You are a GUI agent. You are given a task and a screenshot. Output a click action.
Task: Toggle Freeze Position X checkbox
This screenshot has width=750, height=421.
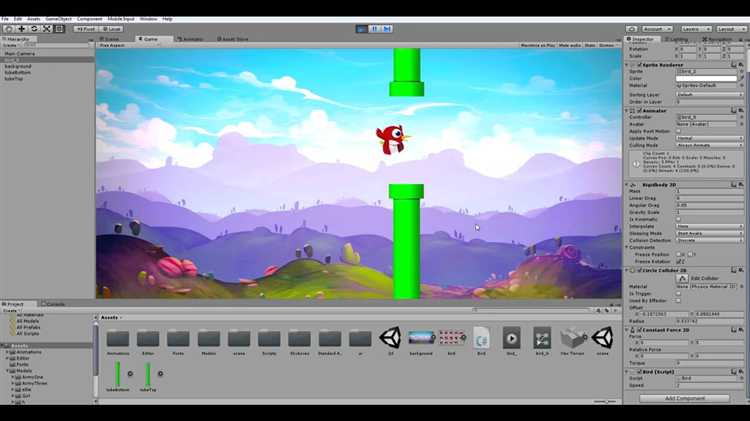coord(678,255)
